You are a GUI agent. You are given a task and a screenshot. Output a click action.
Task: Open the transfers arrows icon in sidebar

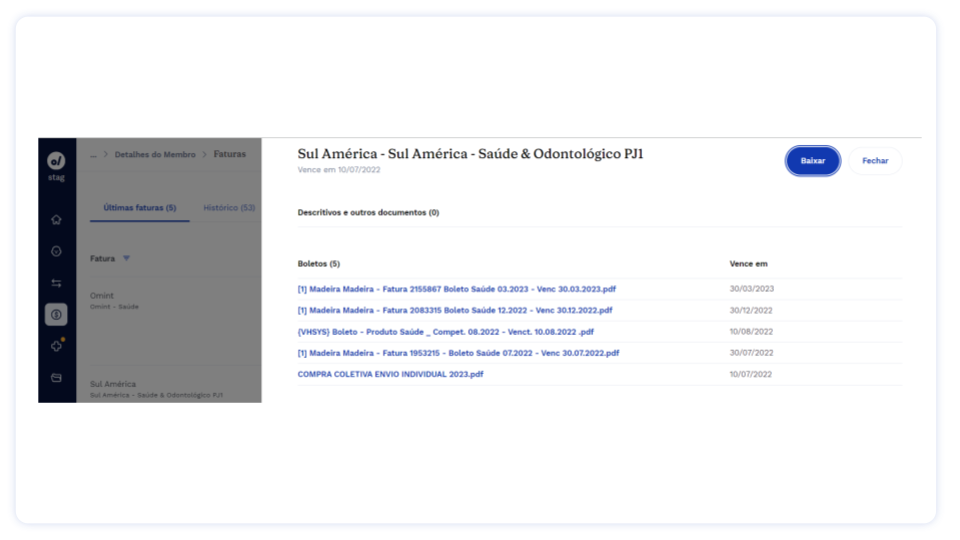pyautogui.click(x=56, y=283)
